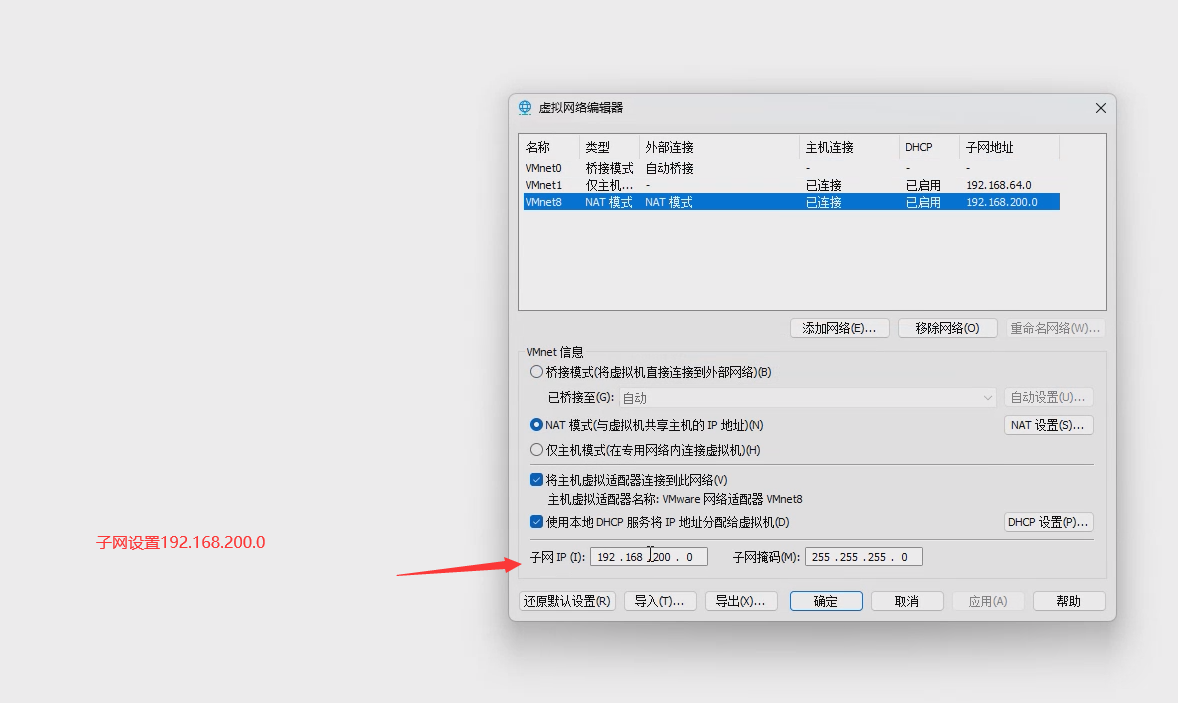Open NAT 设置 dialog

(1048, 425)
